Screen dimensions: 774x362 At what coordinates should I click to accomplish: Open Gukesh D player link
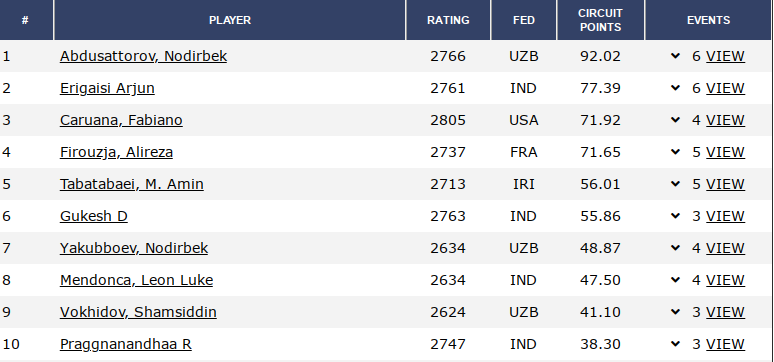tap(94, 216)
